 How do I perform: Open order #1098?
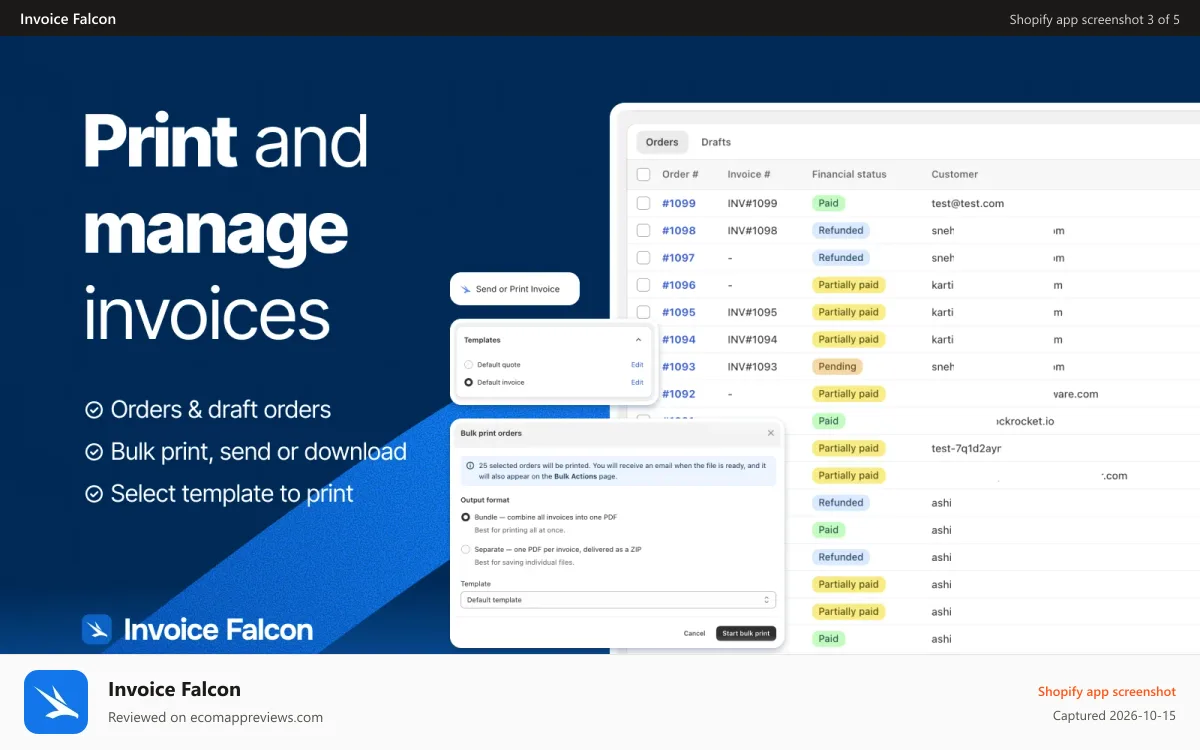(679, 230)
